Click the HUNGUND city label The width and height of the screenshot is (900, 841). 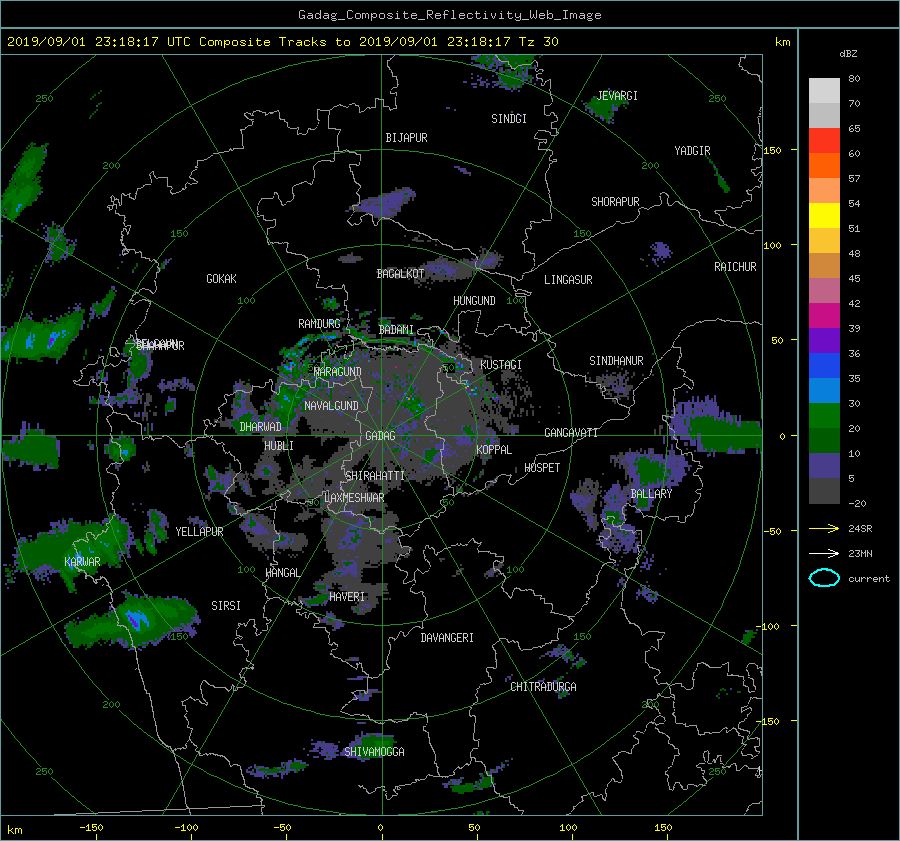[474, 301]
